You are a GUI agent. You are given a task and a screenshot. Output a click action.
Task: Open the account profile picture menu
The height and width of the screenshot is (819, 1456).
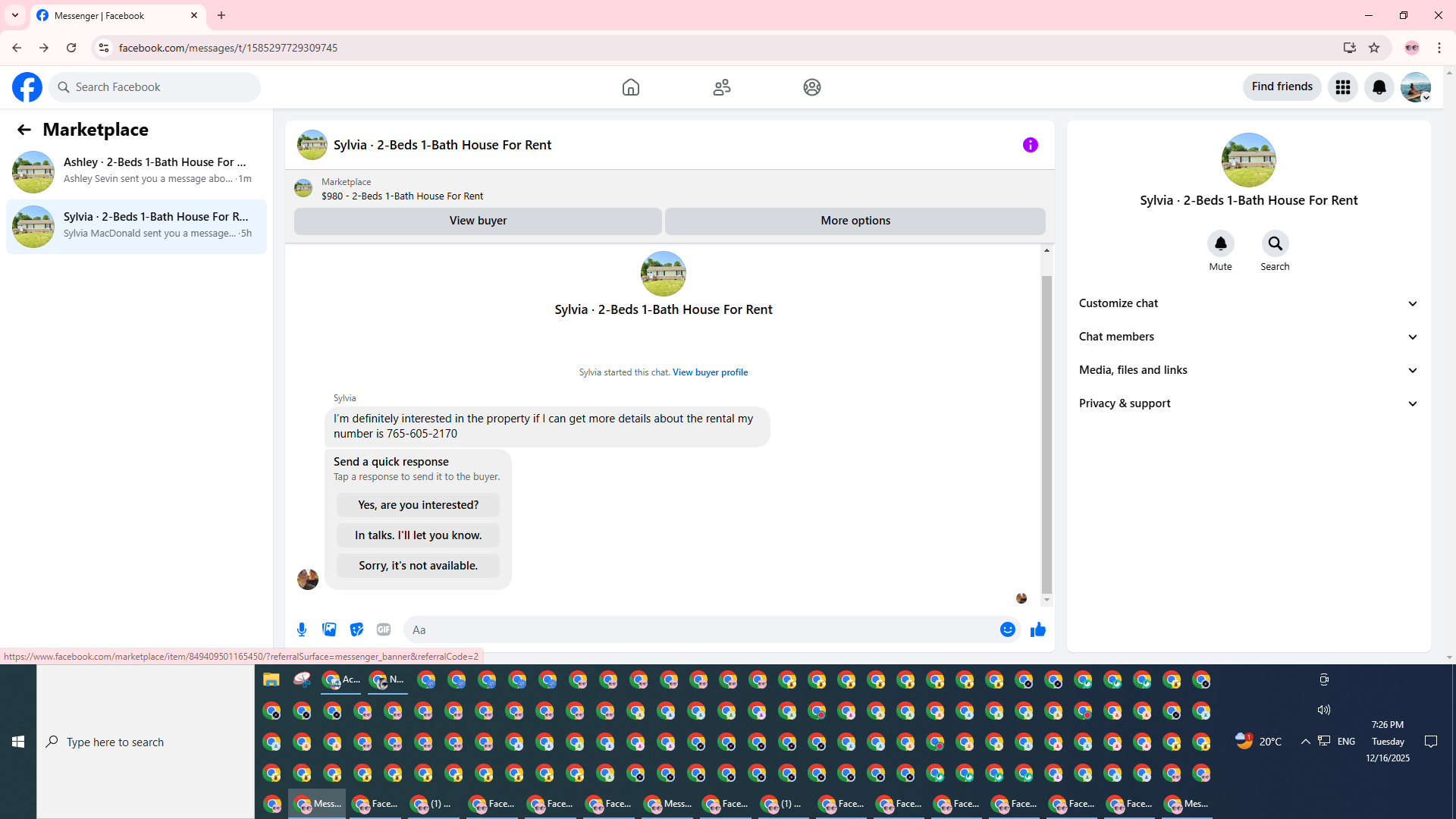[1416, 87]
